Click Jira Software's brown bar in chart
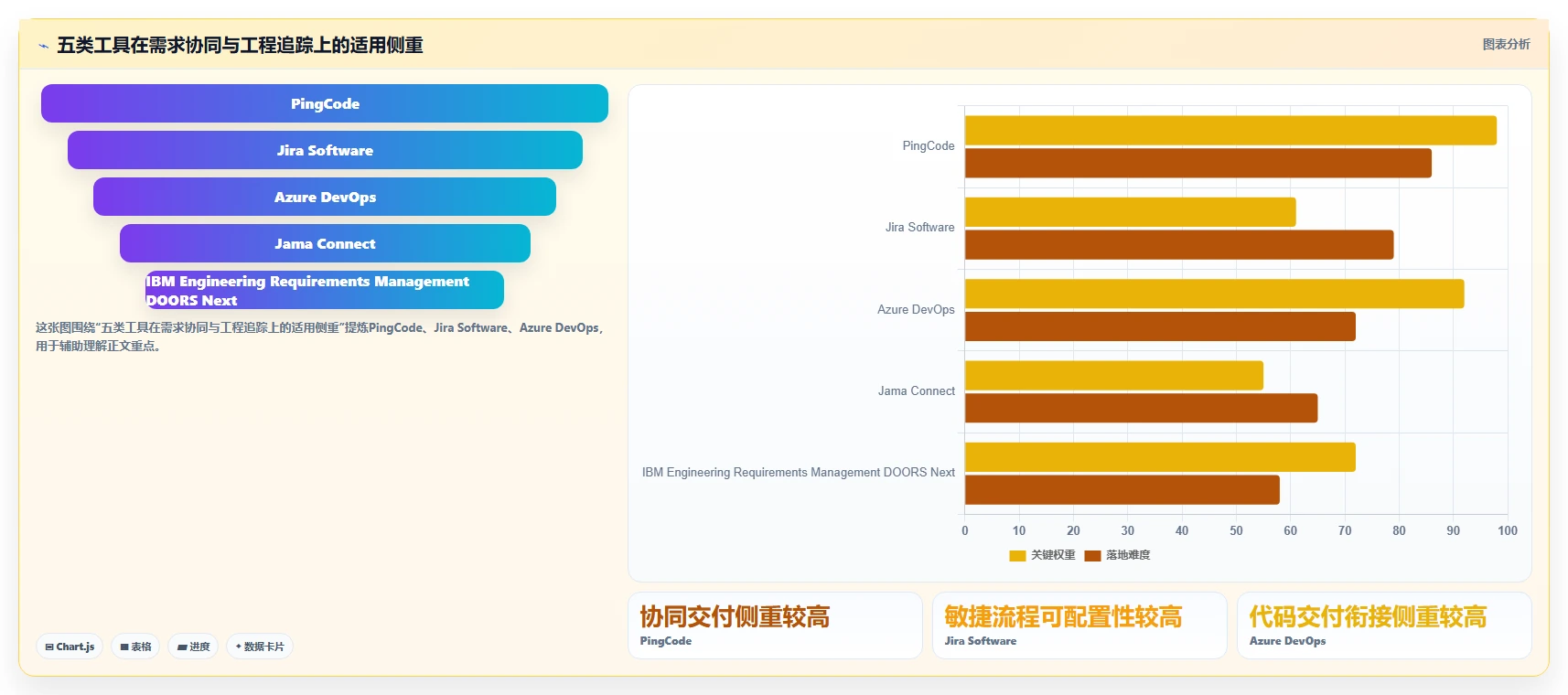 [x=1179, y=244]
